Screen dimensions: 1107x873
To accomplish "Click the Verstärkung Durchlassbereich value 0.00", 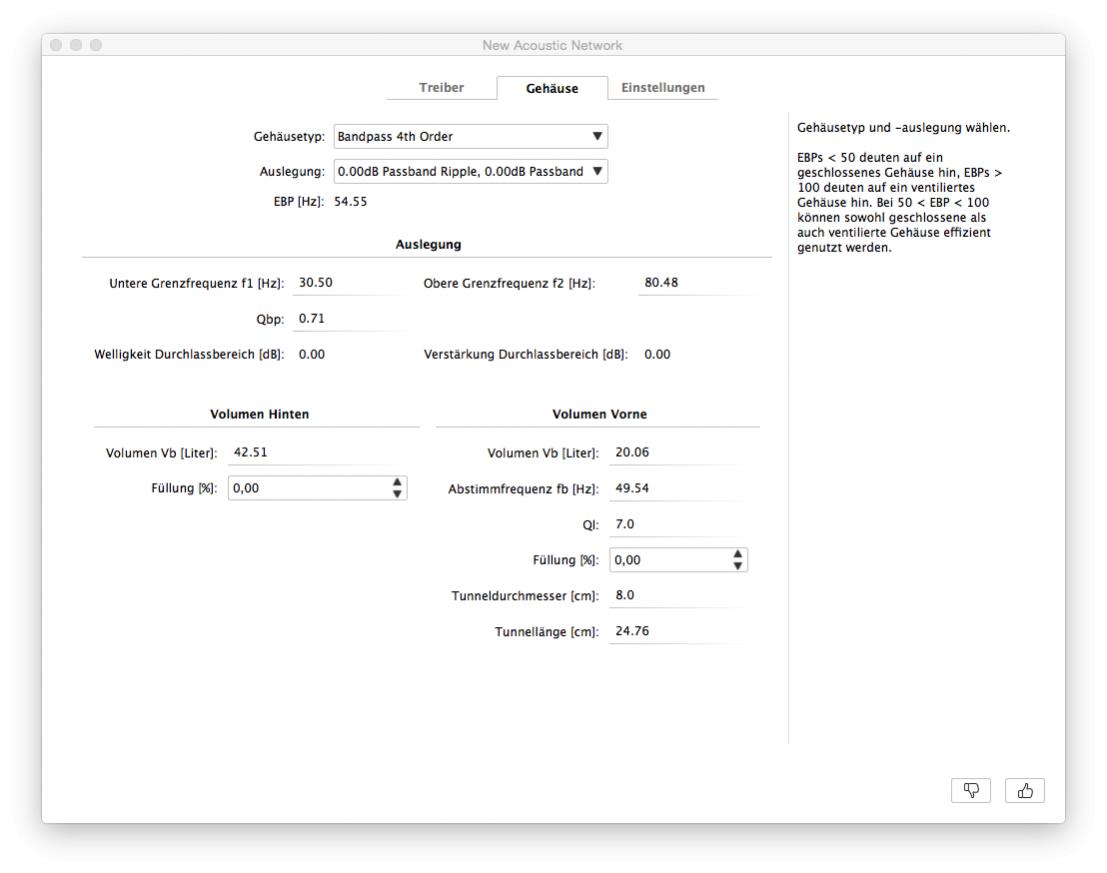I will [657, 354].
